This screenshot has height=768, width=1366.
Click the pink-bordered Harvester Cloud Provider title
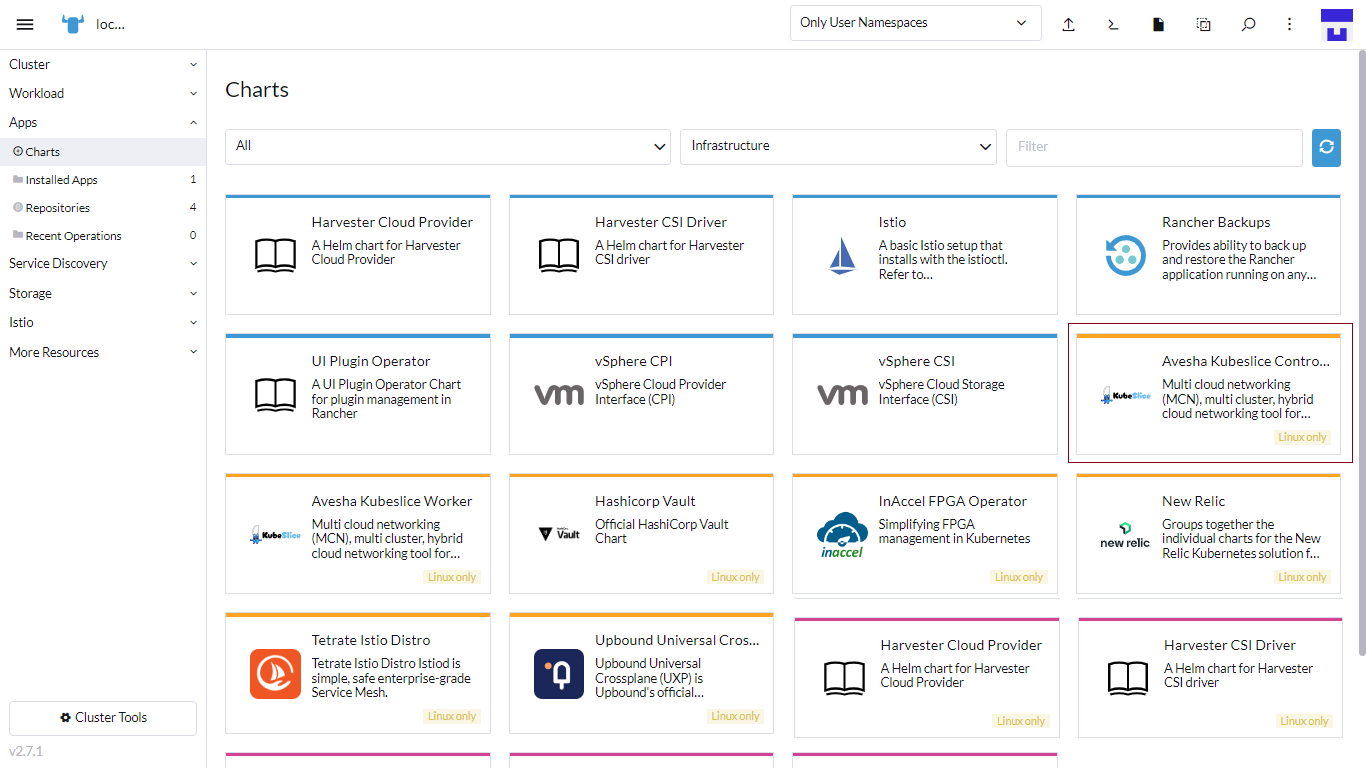pos(961,645)
